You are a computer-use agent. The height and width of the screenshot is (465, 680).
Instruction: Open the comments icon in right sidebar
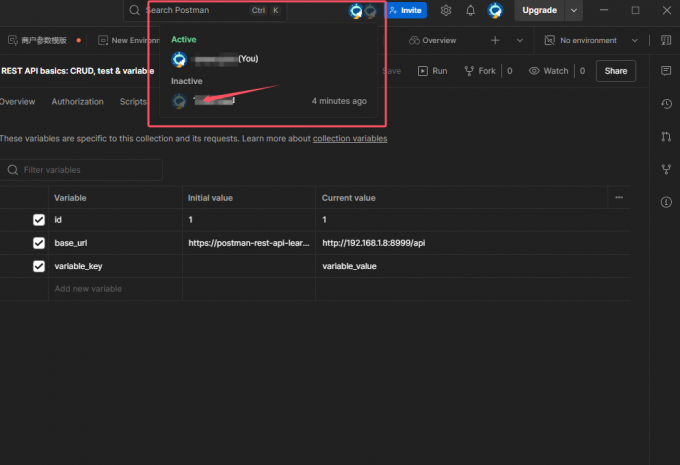pyautogui.click(x=666, y=71)
